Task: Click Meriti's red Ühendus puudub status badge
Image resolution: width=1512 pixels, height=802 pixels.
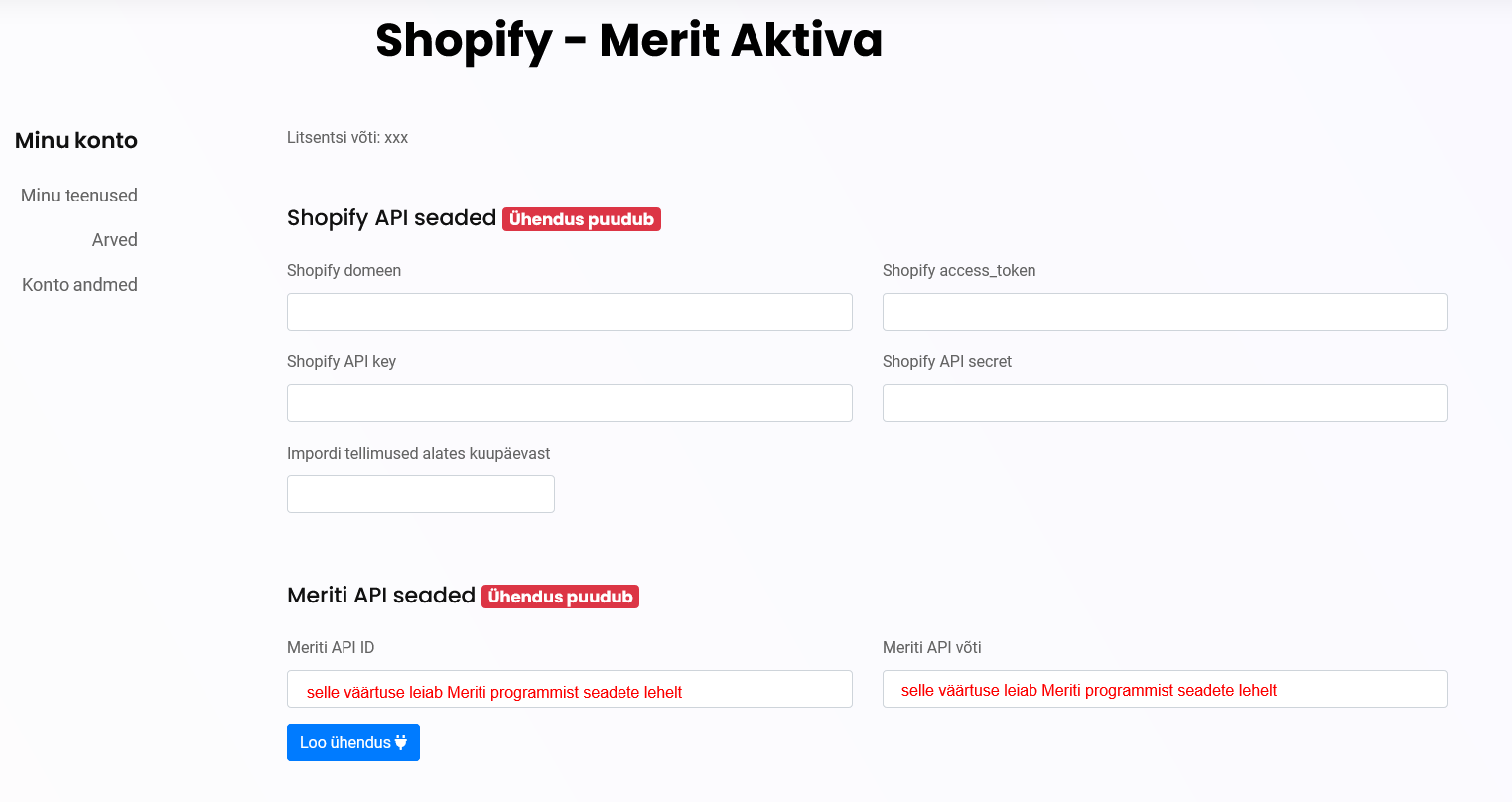Action: click(560, 597)
